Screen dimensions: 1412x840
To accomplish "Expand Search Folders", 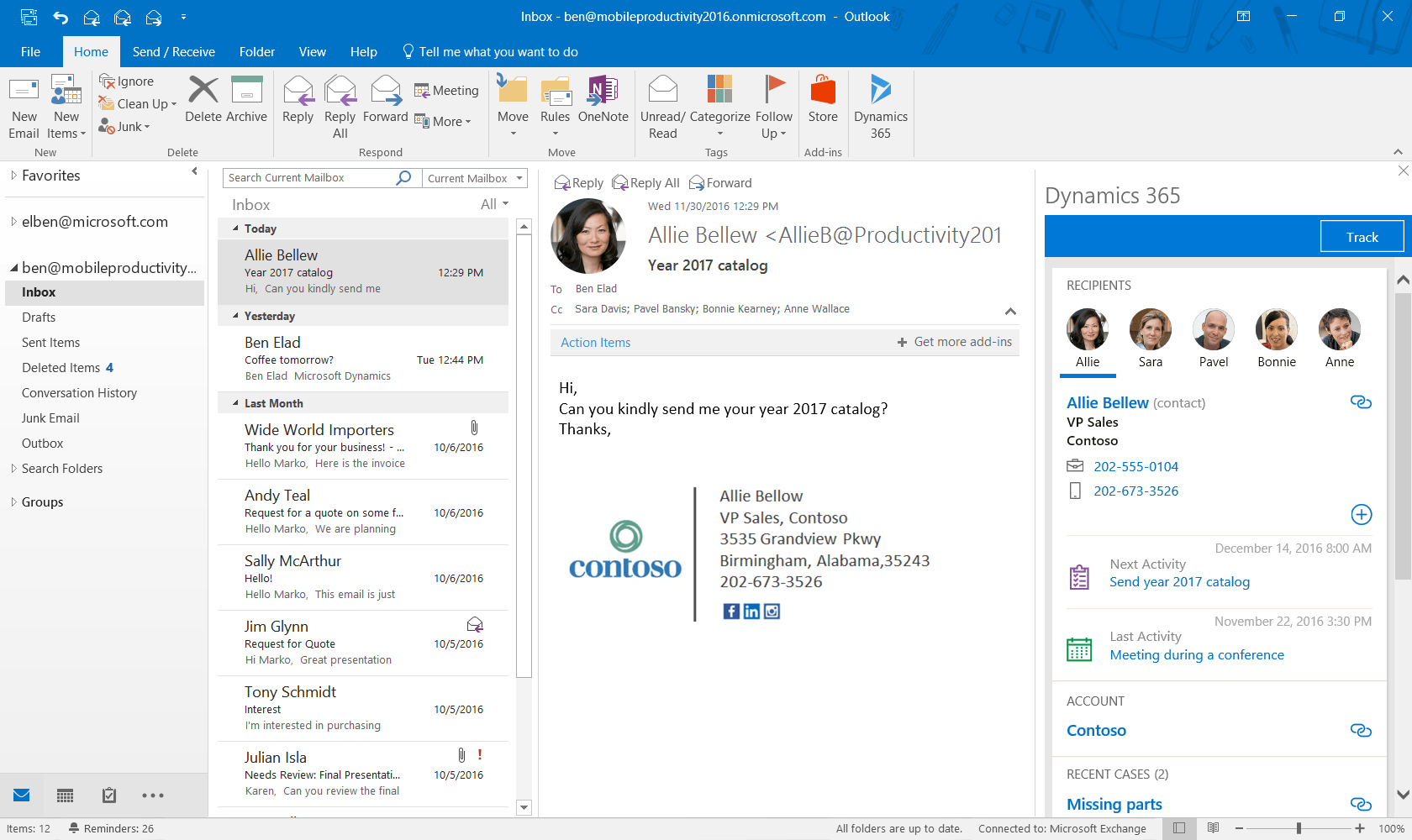I will [13, 469].
